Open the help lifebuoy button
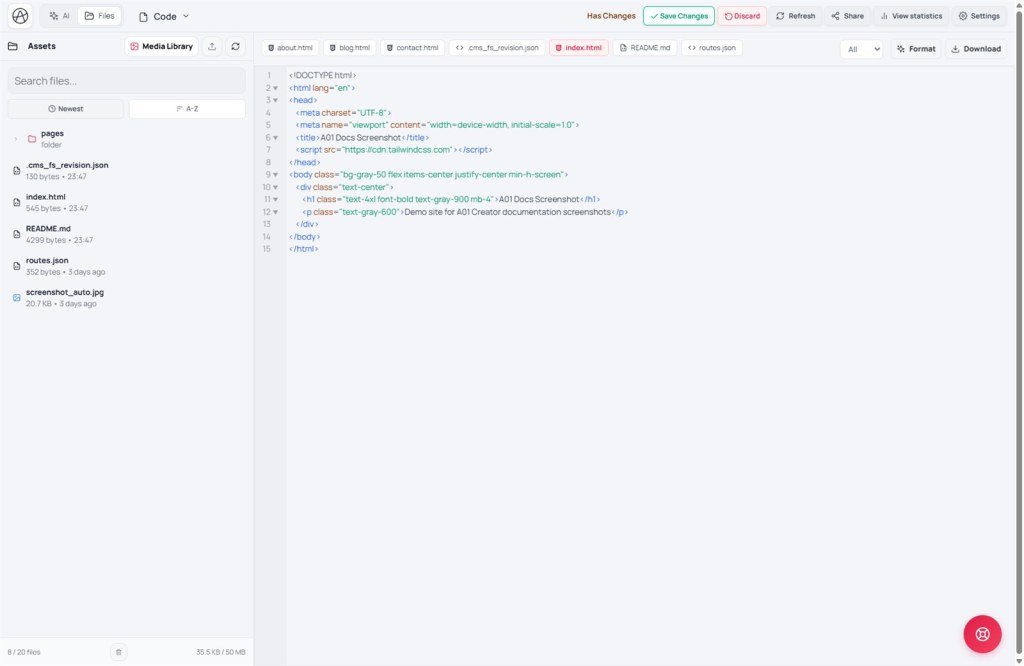The height and width of the screenshot is (666, 1024). [982, 634]
